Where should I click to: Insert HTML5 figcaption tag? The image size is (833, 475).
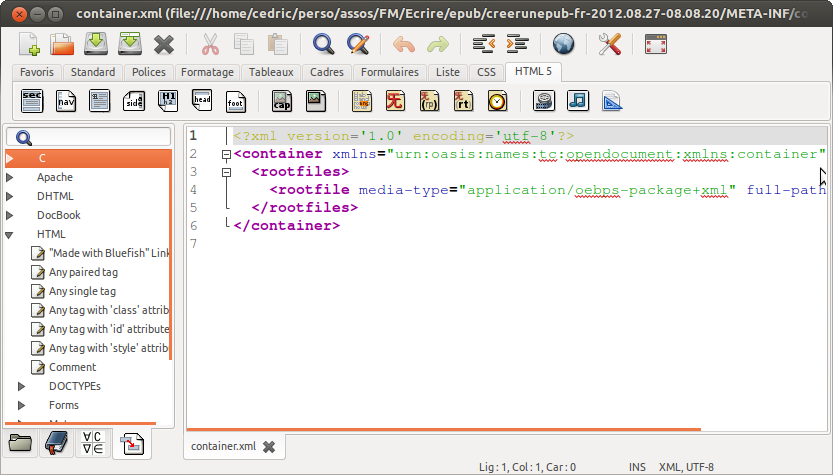(282, 101)
